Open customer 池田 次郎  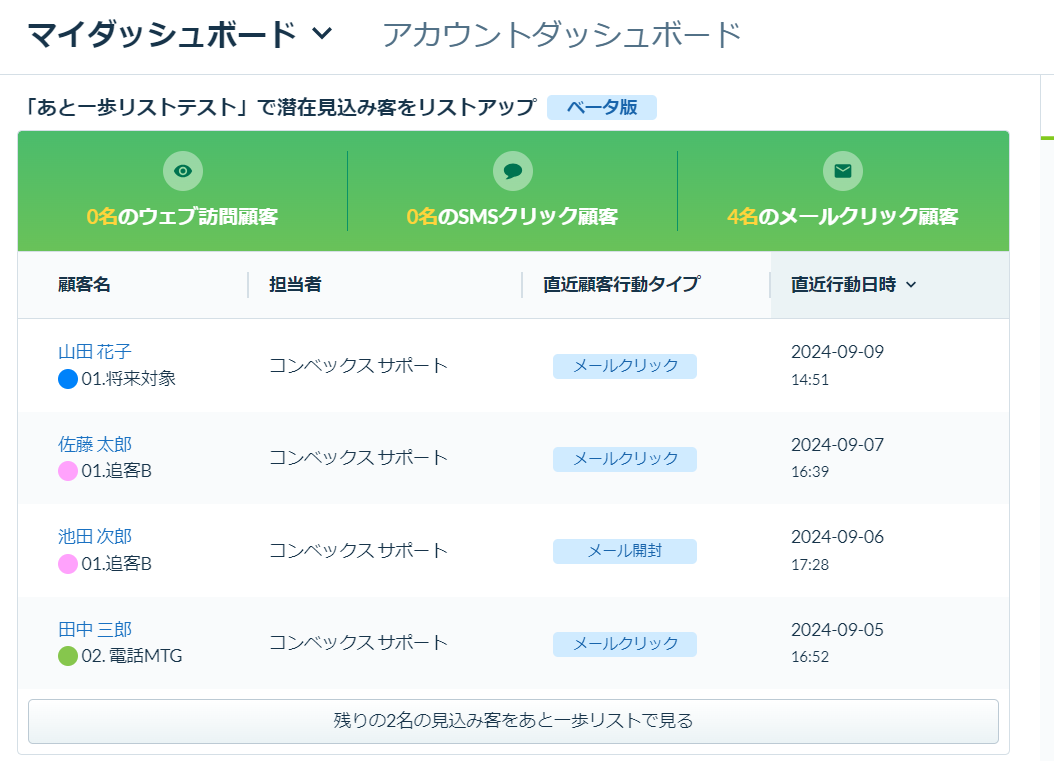[95, 536]
